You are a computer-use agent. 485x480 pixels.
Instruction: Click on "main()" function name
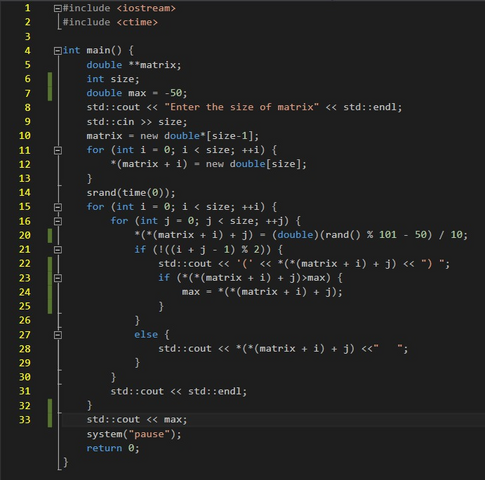[x=104, y=50]
